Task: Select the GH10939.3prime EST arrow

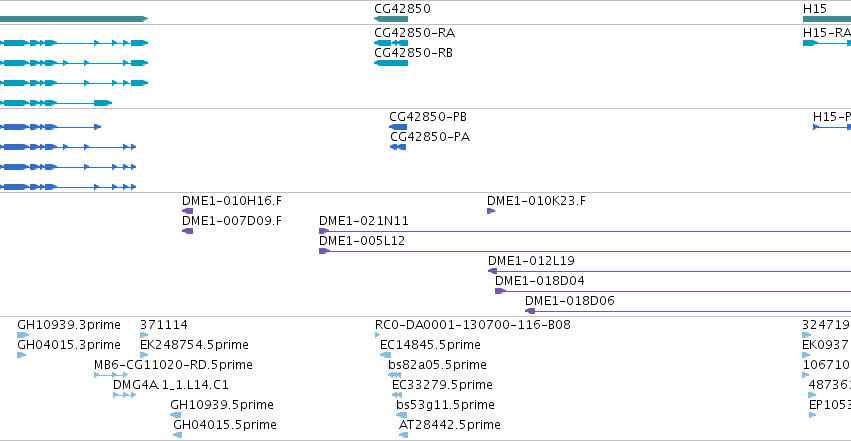Action: click(x=23, y=335)
